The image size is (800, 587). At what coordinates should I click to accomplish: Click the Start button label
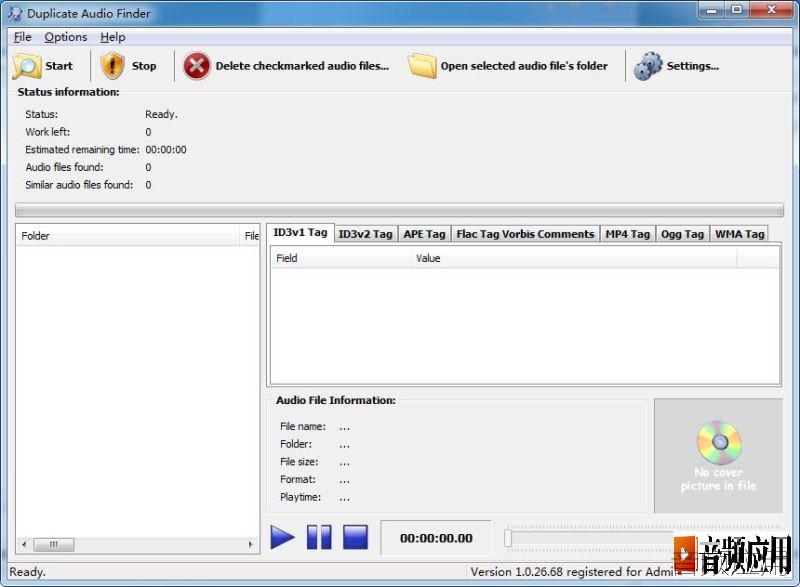pos(59,66)
